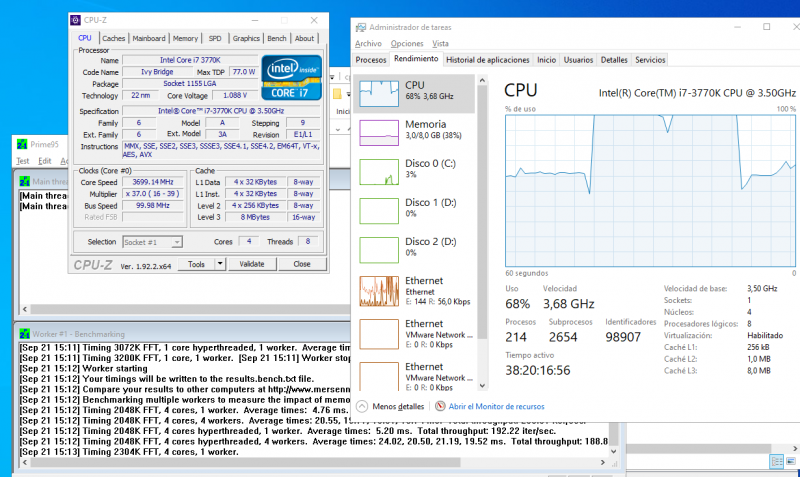
Task: Click the Close button in CPU-Z
Action: [x=302, y=264]
